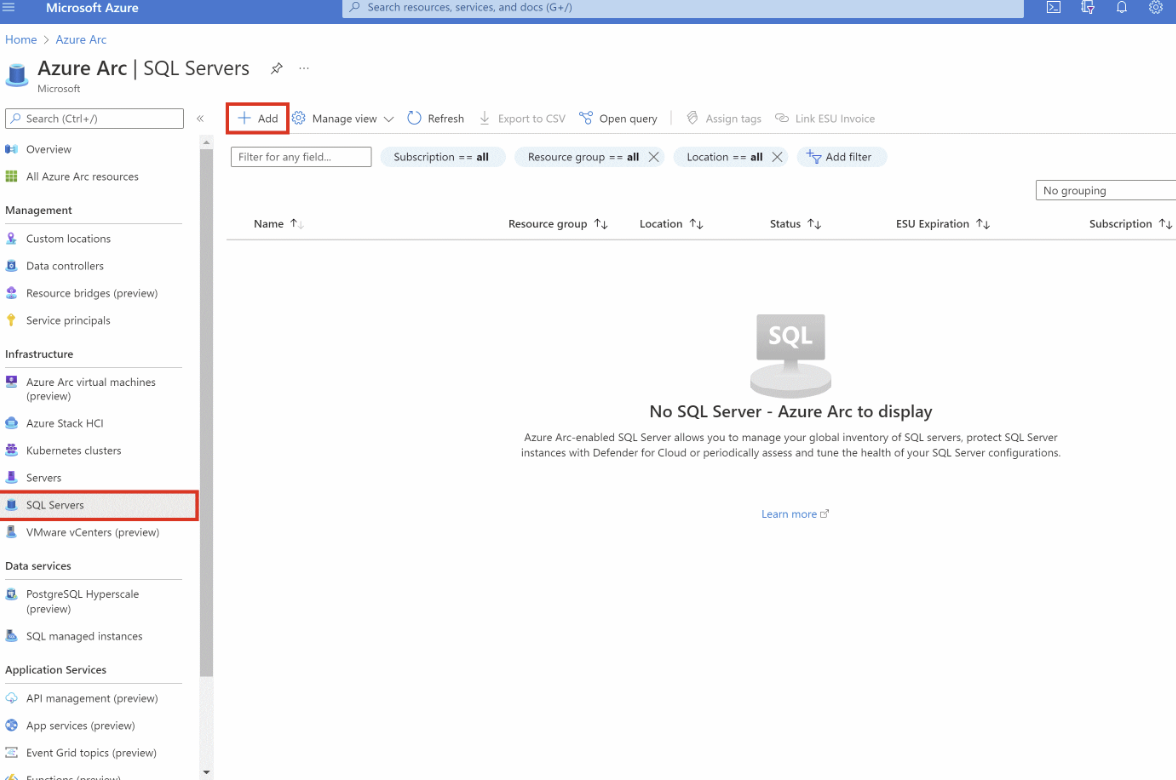Sort by Subscription column
This screenshot has width=1176, height=780.
tap(1130, 224)
